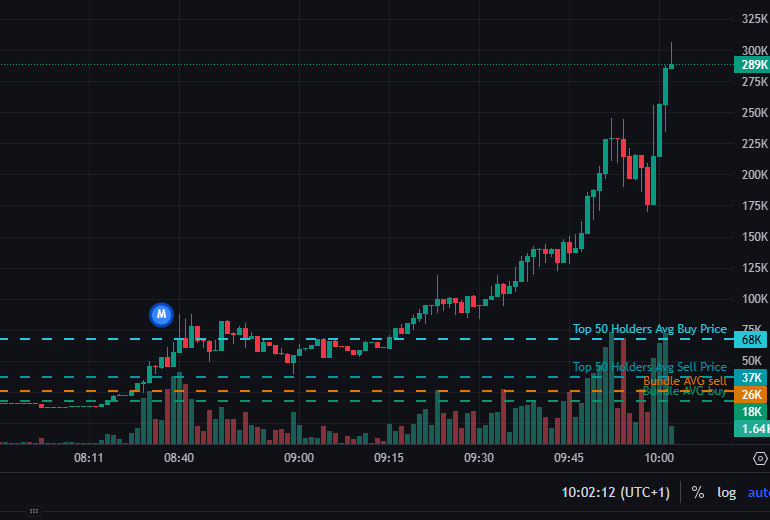Click the 250K price axis label
This screenshot has height=520, width=770.
(755, 113)
